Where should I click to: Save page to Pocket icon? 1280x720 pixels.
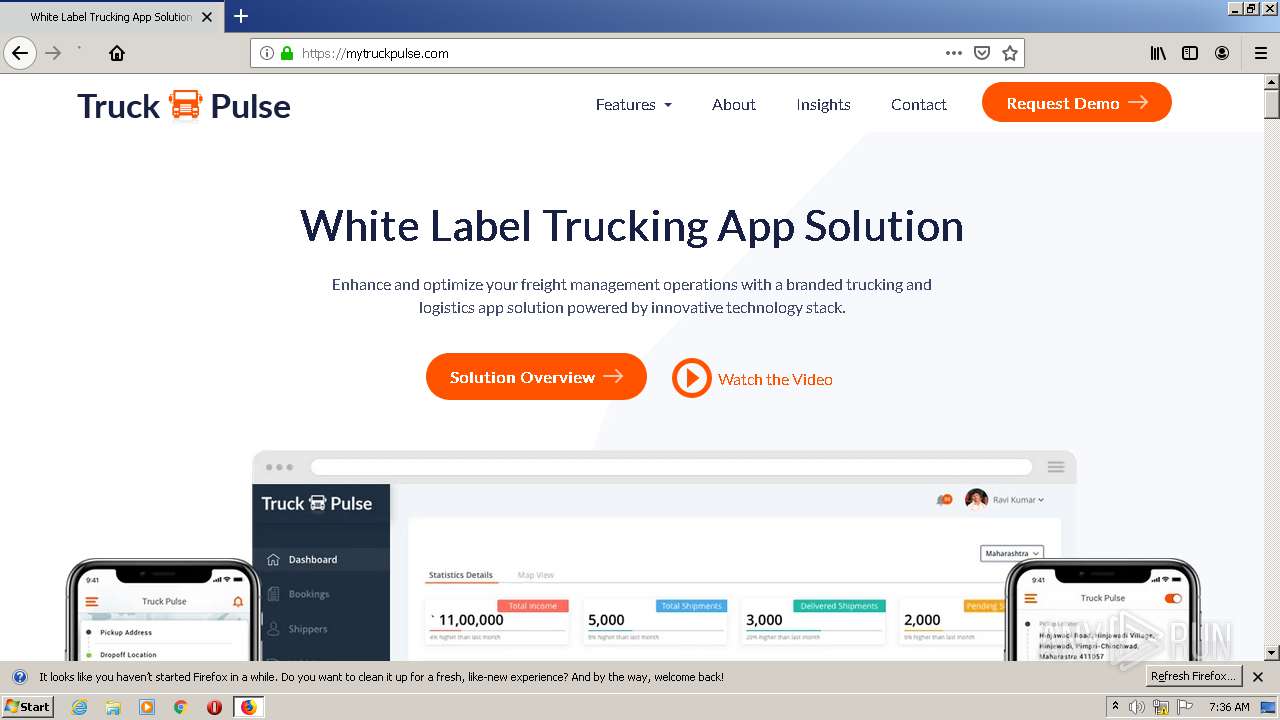pyautogui.click(x=982, y=53)
